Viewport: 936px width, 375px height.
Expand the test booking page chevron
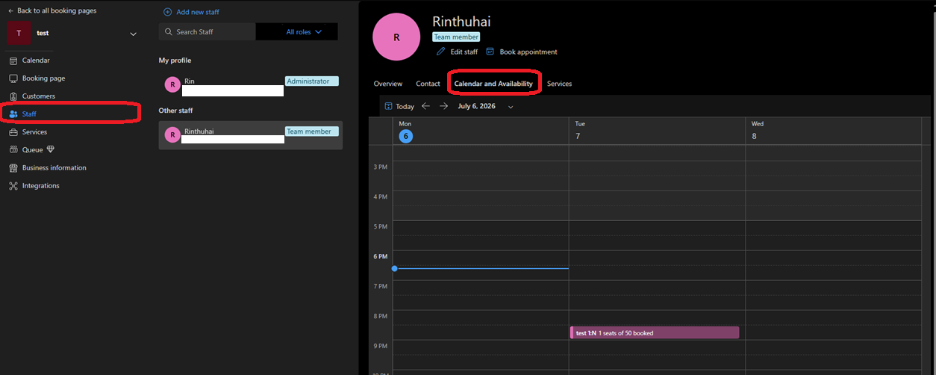point(133,34)
